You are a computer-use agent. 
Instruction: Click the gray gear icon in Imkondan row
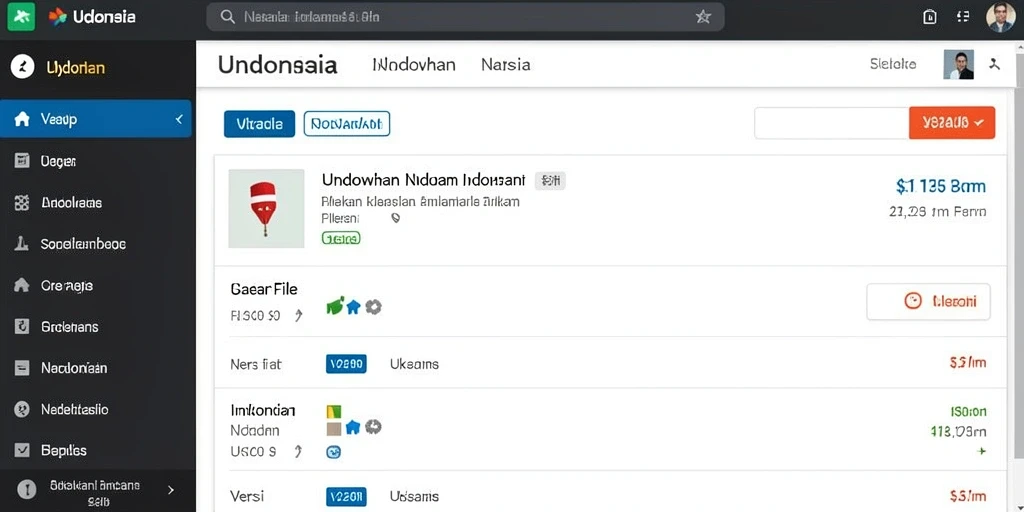tap(373, 427)
